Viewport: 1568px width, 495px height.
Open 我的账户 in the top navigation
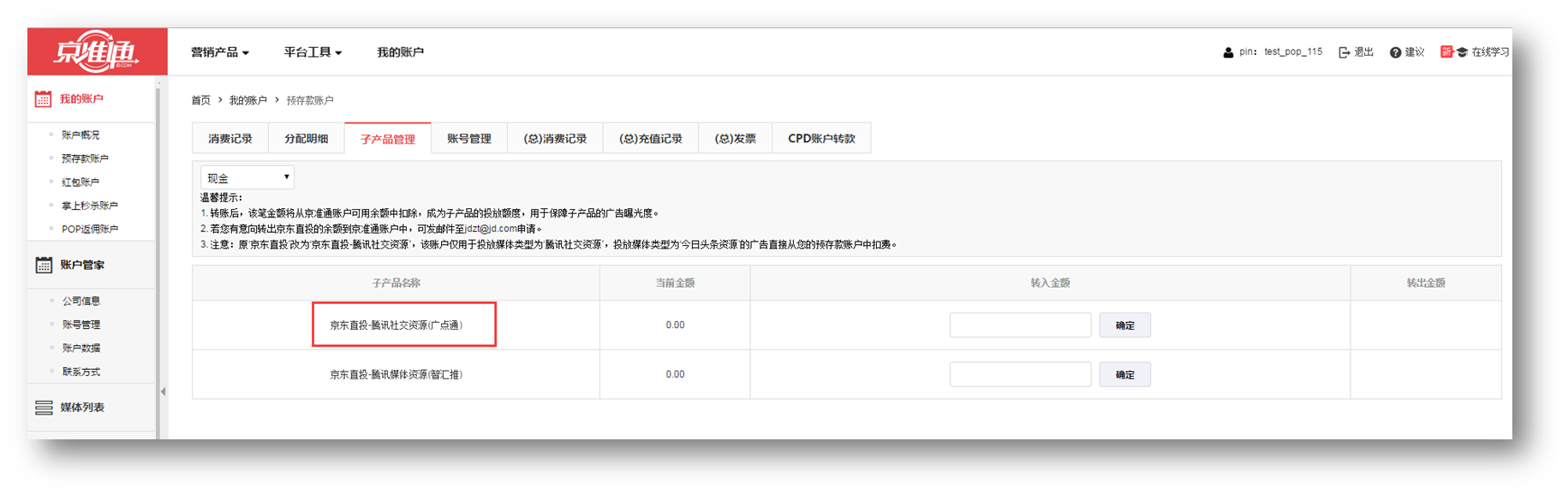pos(400,52)
